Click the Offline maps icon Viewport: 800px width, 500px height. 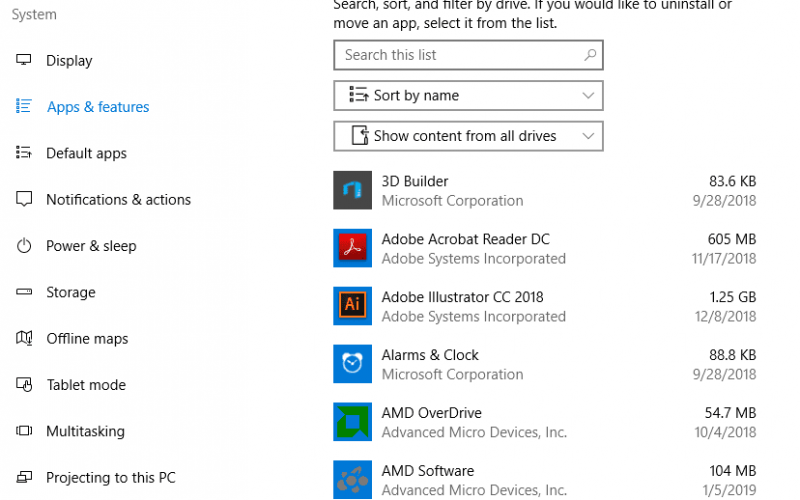coord(24,338)
